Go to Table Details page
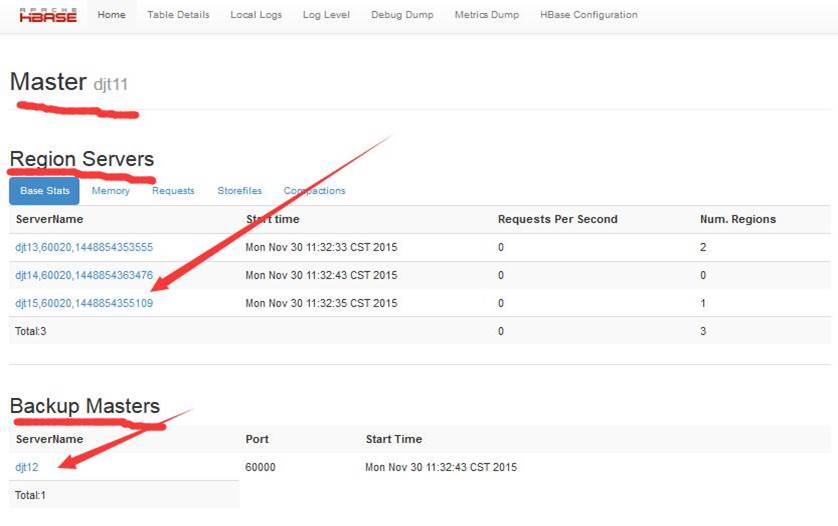 (178, 15)
